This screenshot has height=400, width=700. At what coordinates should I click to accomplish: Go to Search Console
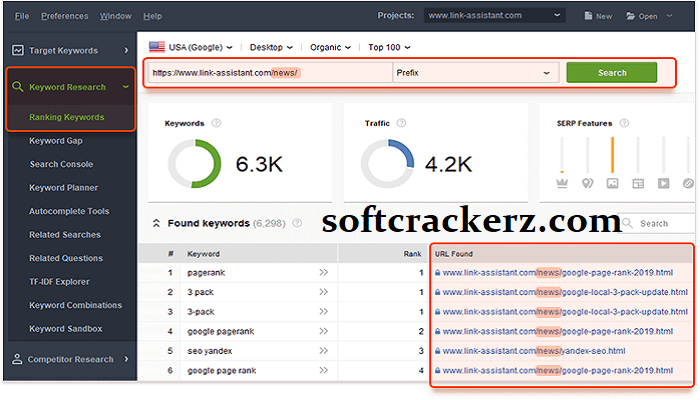click(61, 164)
